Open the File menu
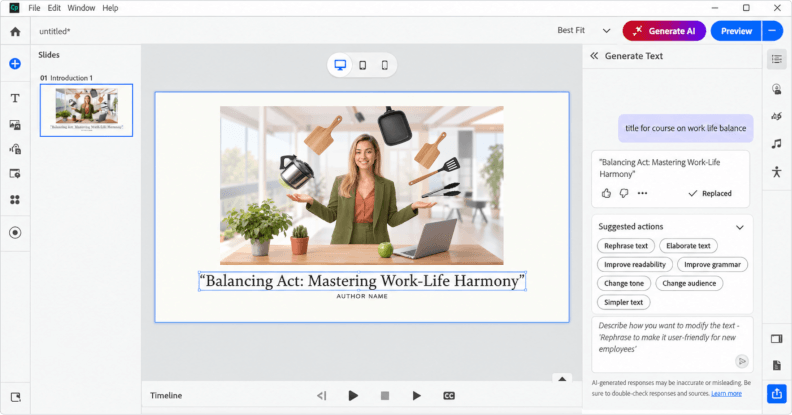Image resolution: width=792 pixels, height=415 pixels. (34, 8)
